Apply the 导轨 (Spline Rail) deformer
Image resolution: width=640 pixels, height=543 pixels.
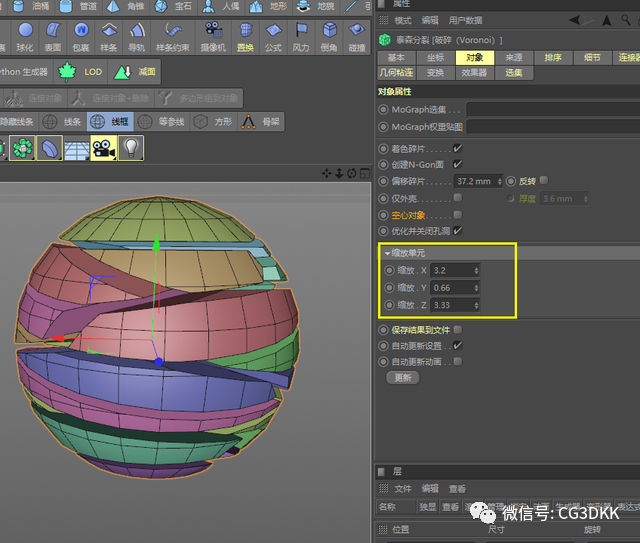(x=137, y=37)
